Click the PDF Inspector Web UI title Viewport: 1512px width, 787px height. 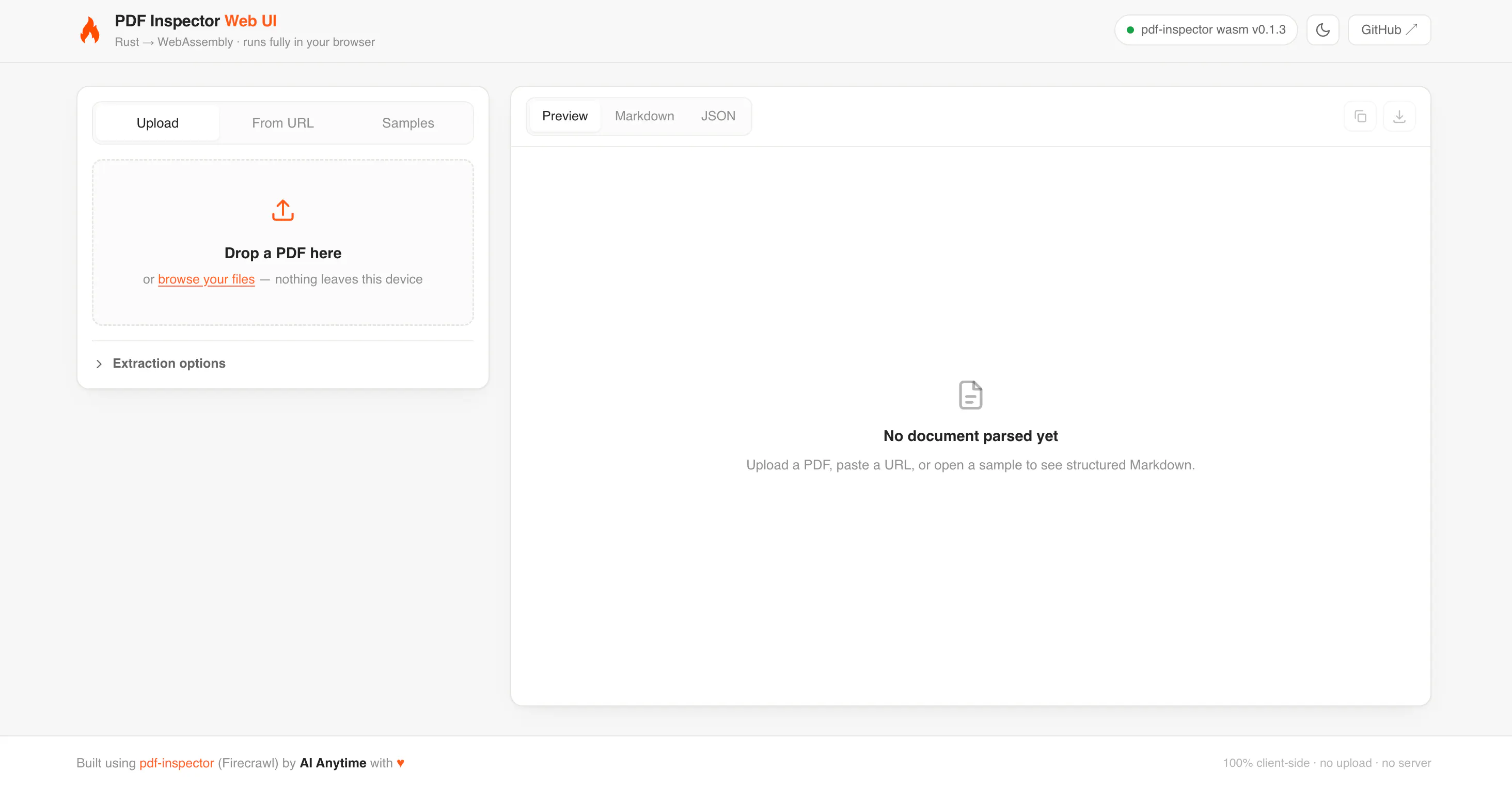click(196, 21)
